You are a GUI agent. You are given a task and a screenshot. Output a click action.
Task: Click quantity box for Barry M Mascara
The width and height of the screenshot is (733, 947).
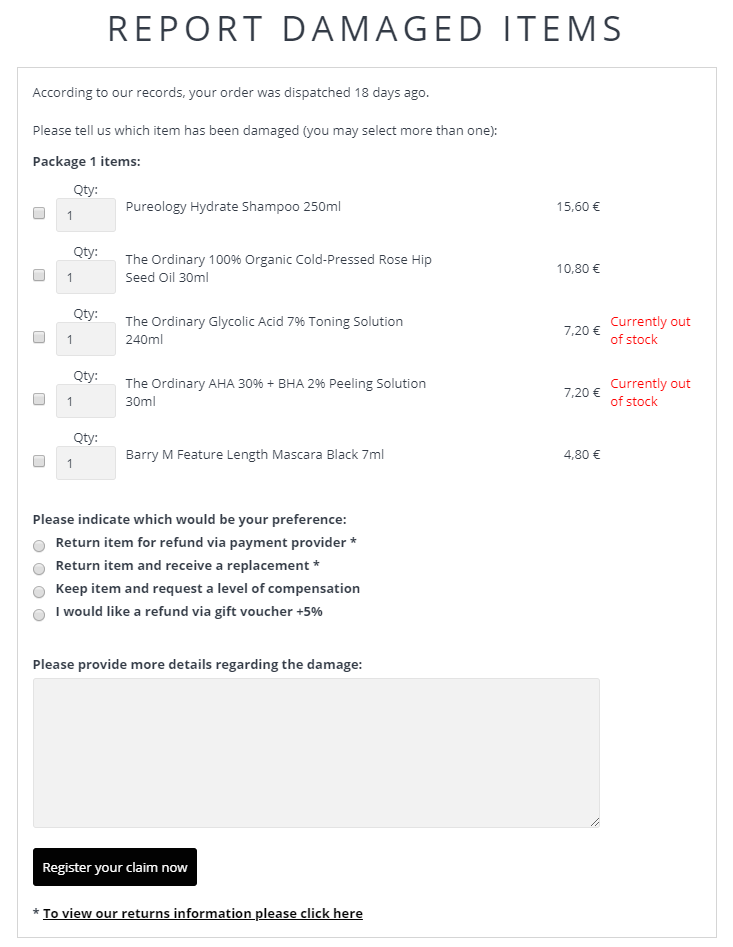(86, 463)
